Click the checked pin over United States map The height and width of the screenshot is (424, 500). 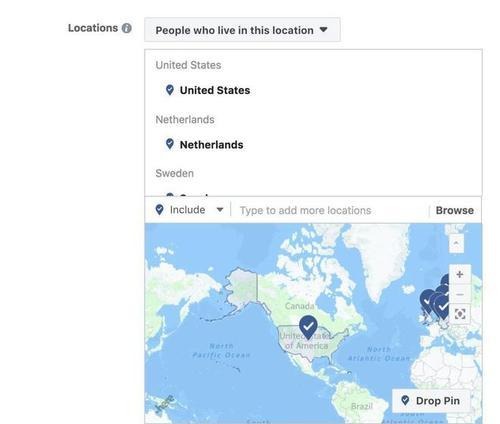pos(308,327)
